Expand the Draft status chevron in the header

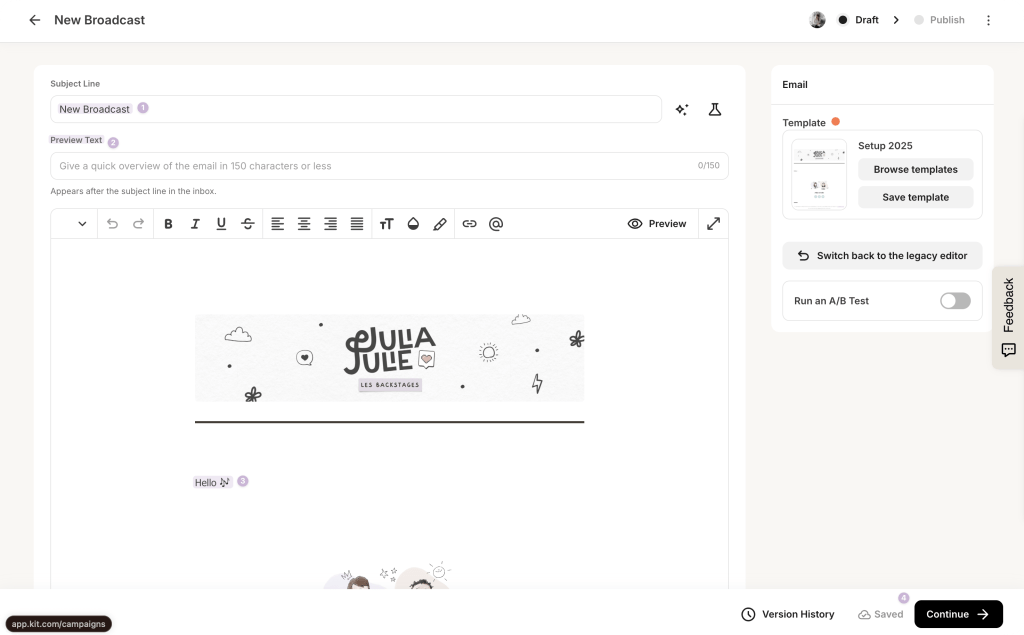896,19
